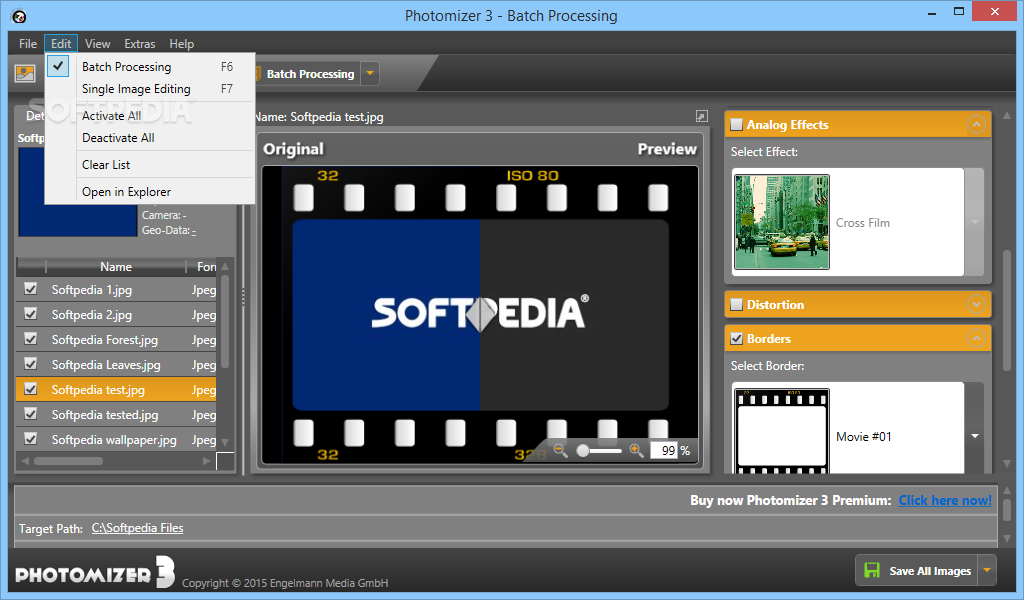The height and width of the screenshot is (600, 1024).
Task: Close the open Edit menu
Action: click(61, 44)
